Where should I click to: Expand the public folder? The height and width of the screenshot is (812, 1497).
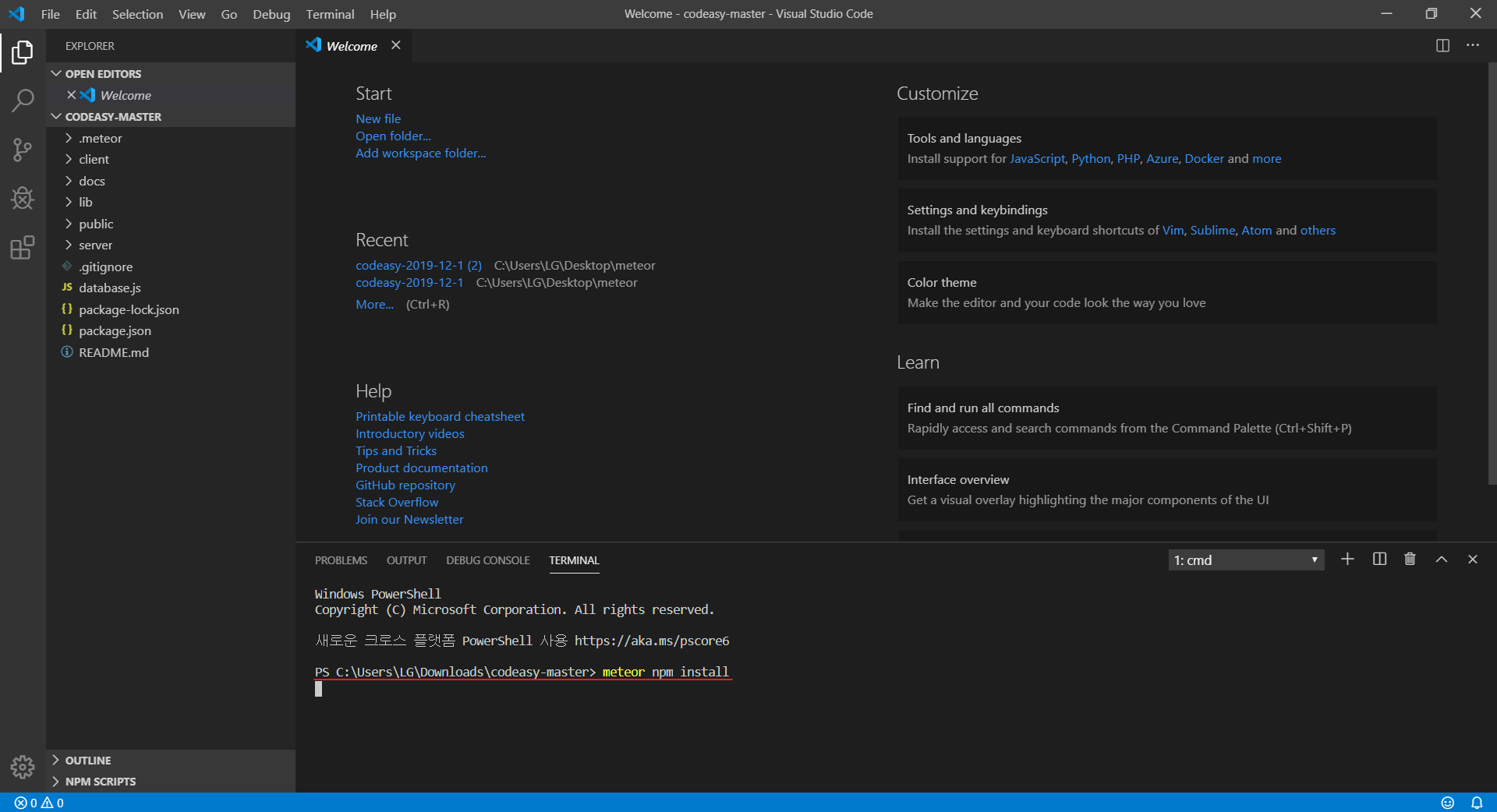click(x=171, y=224)
